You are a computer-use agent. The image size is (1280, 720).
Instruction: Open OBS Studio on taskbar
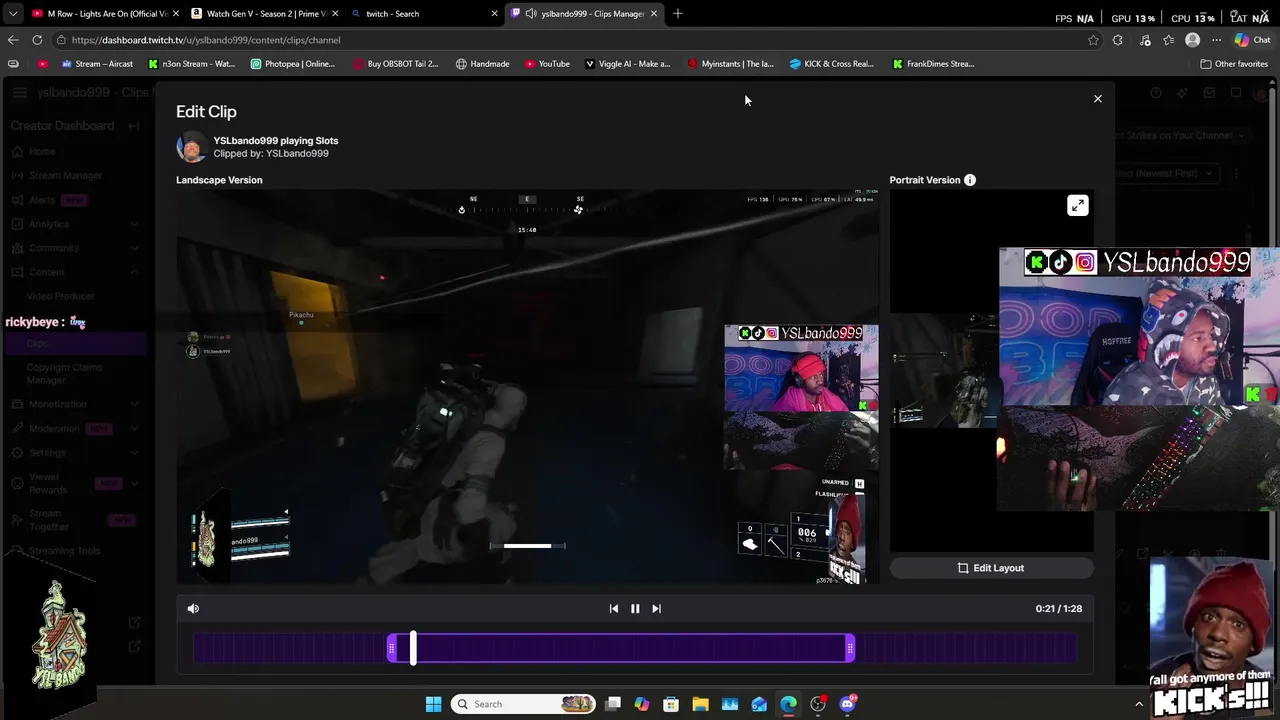point(818,704)
